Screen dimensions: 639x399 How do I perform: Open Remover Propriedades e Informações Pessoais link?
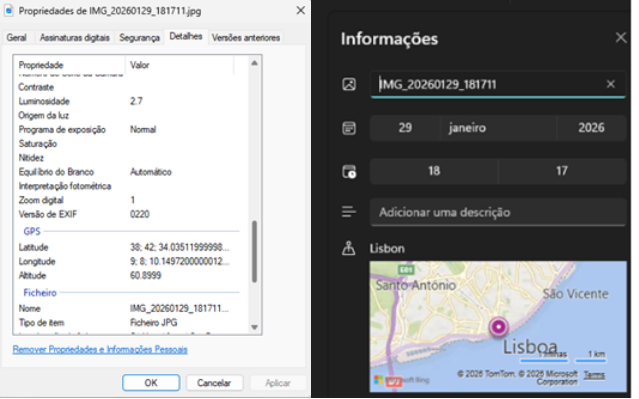point(100,349)
